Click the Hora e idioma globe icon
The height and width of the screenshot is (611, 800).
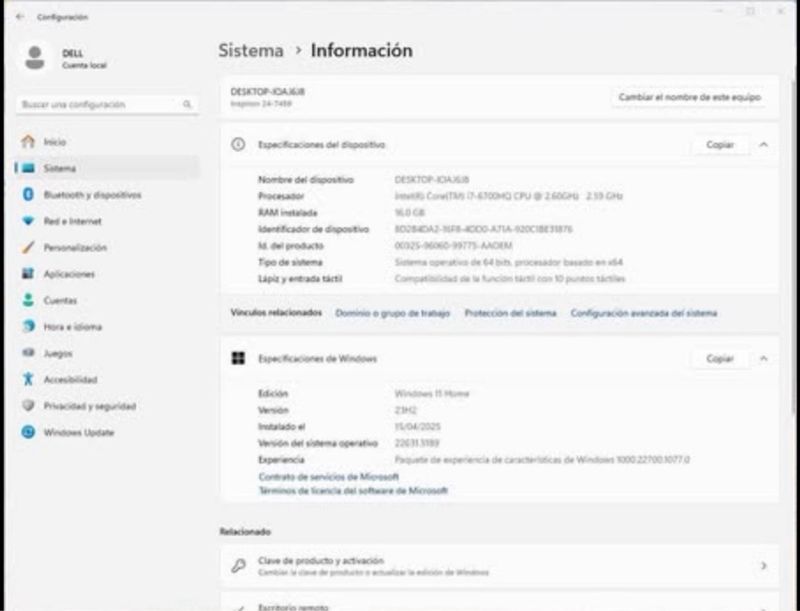coord(29,326)
